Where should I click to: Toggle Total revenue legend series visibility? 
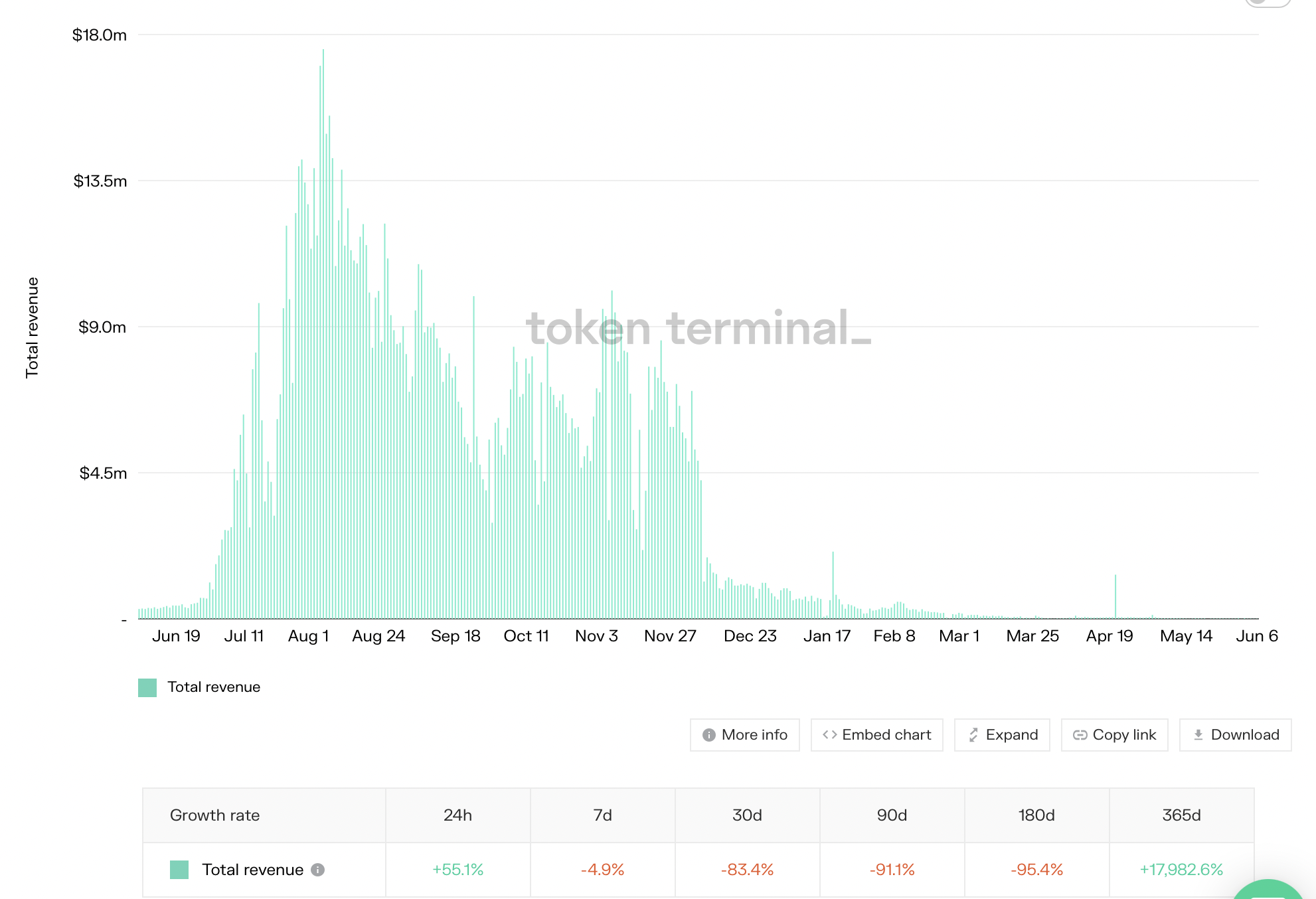pyautogui.click(x=199, y=687)
